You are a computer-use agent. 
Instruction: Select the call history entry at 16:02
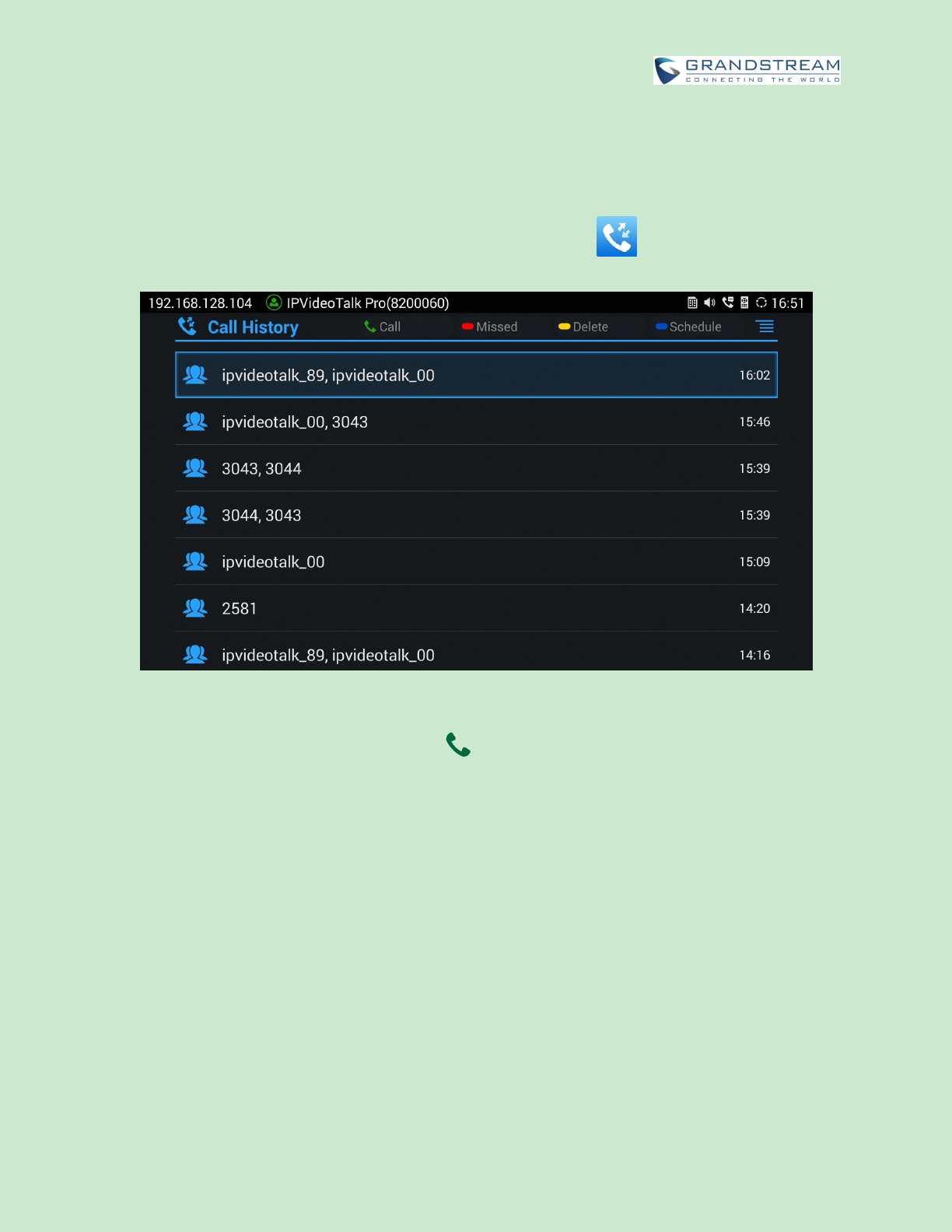[476, 375]
